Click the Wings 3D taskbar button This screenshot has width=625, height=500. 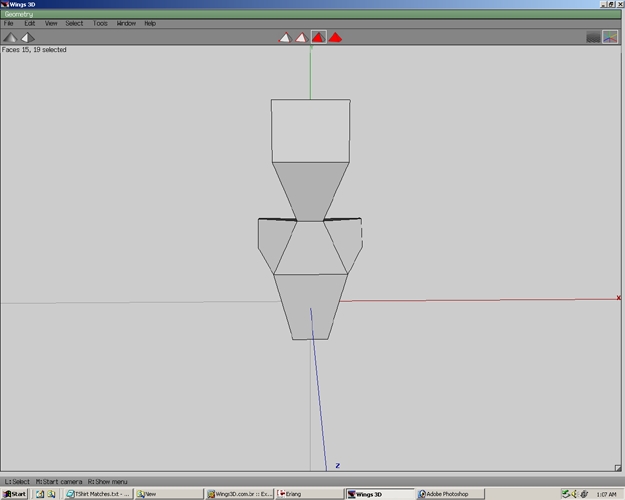tap(380, 494)
